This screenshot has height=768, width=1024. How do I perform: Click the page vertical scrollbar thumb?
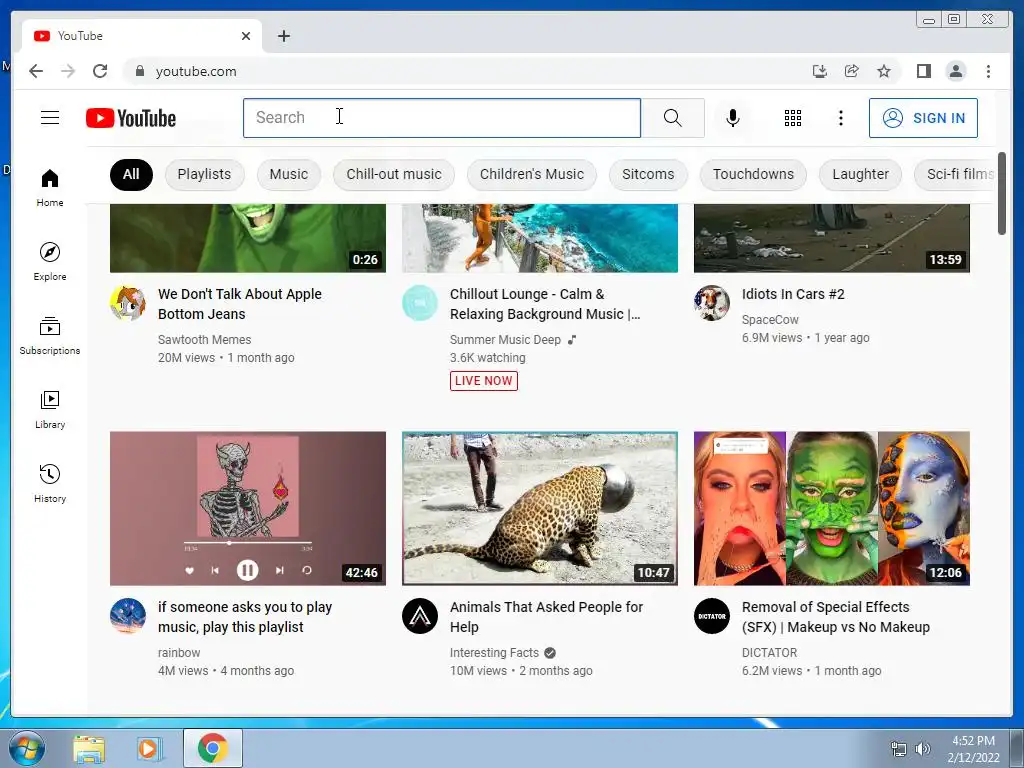coord(1002,193)
